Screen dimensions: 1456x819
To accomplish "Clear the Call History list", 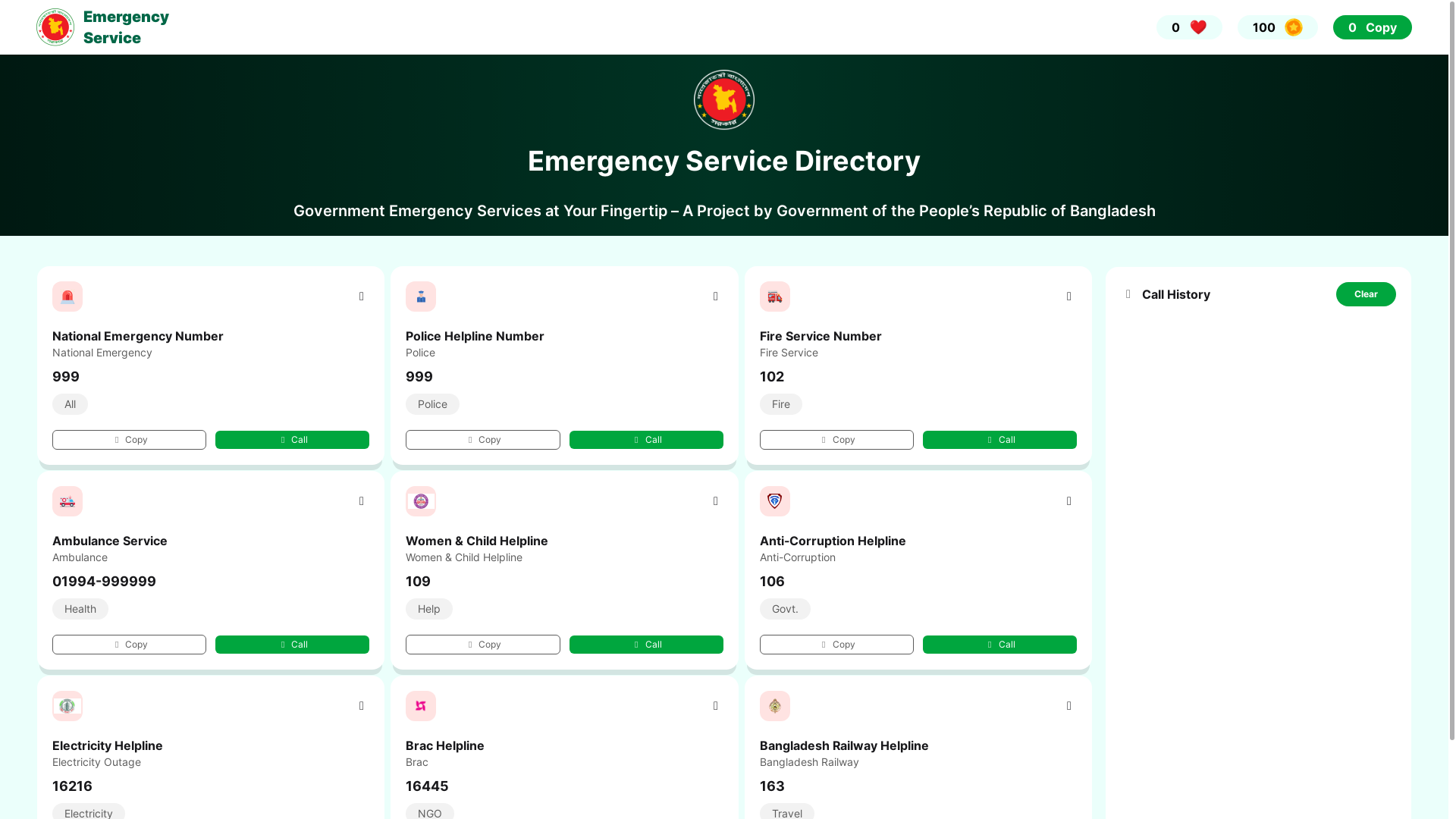I will [x=1366, y=294].
